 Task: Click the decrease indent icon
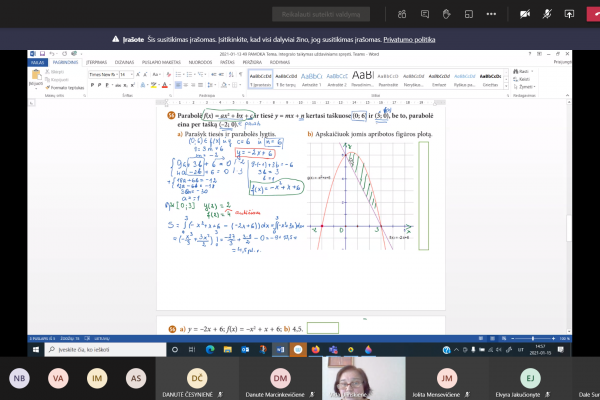pyautogui.click(x=214, y=74)
